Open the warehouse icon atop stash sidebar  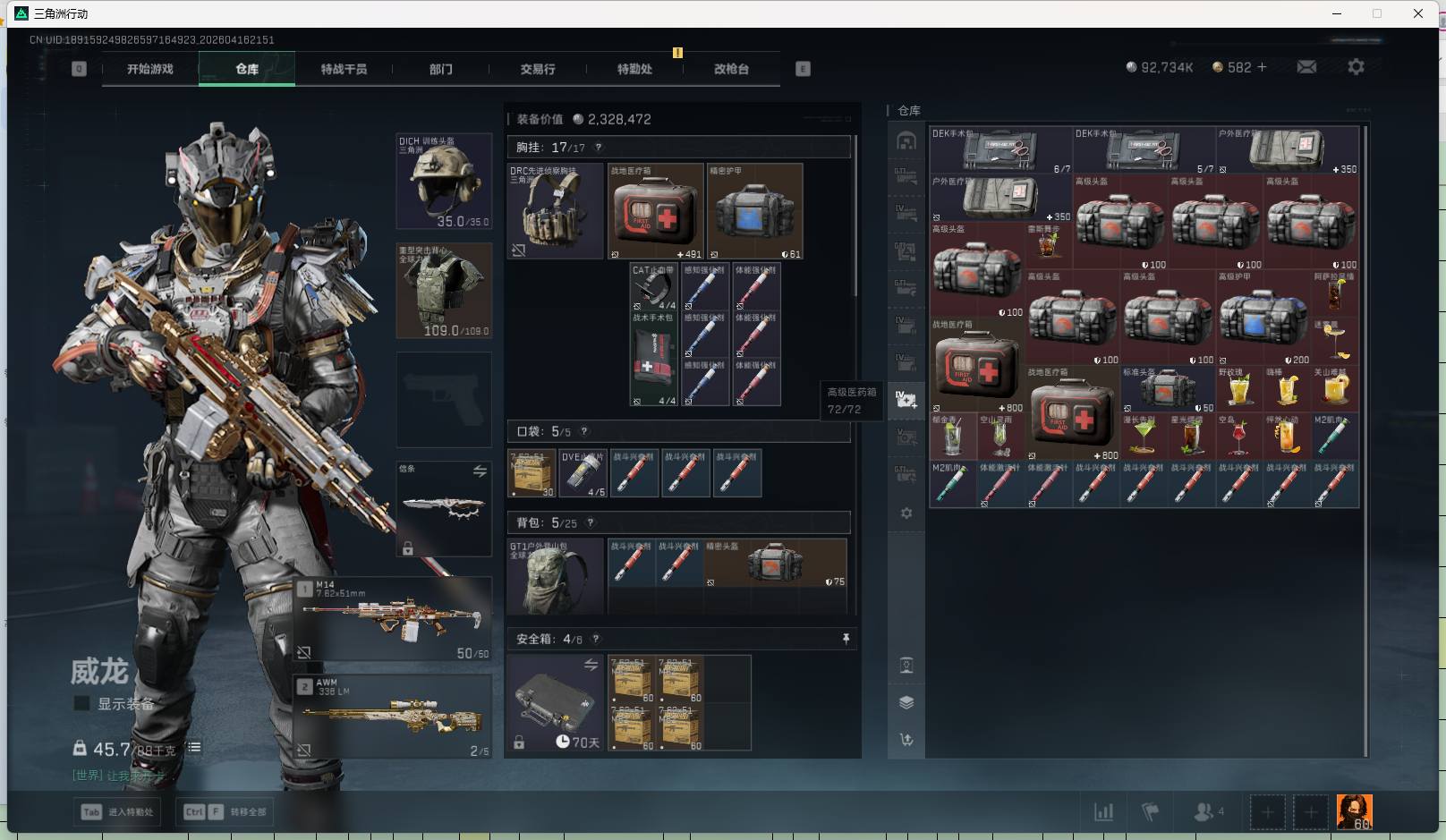(x=906, y=140)
